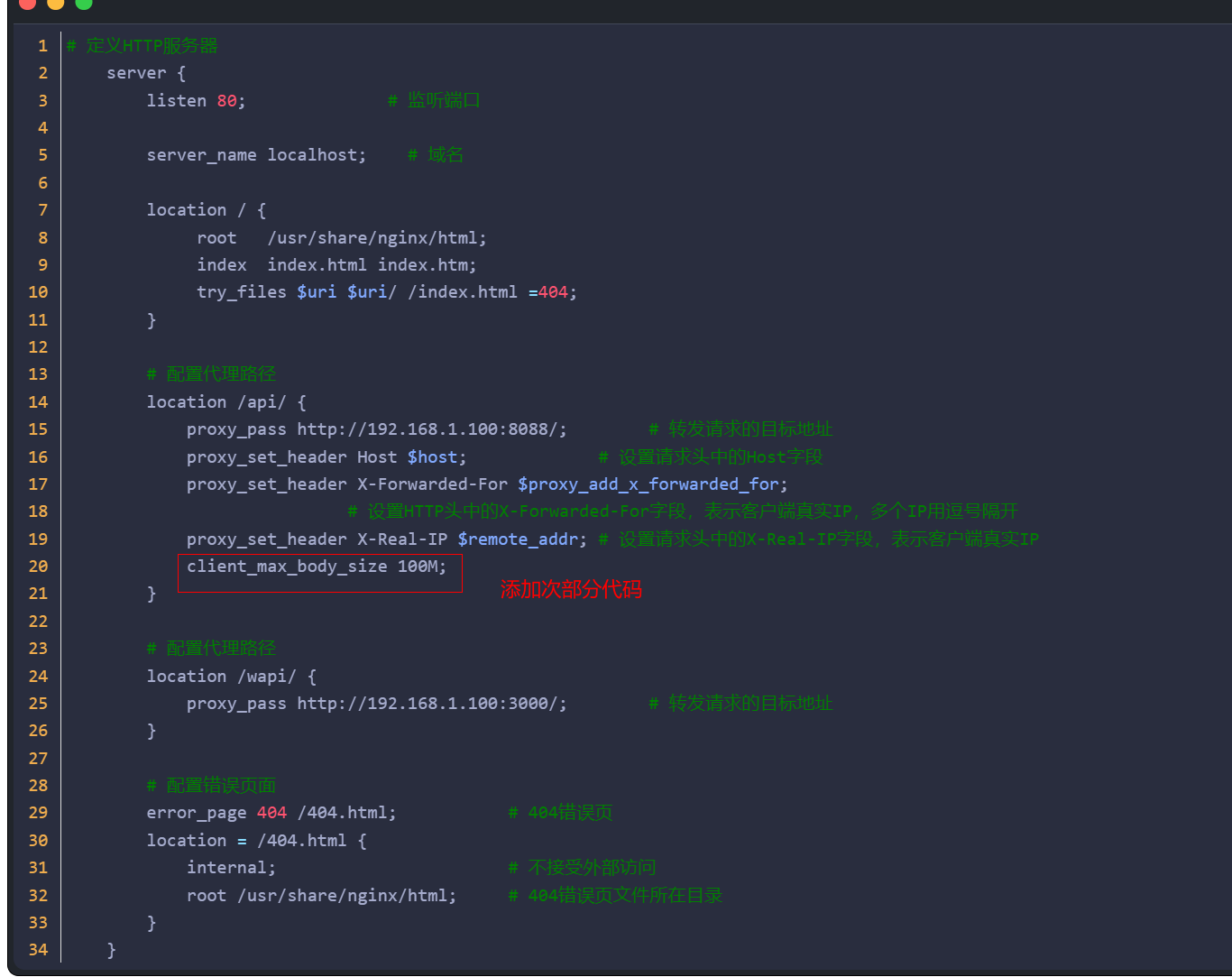Click the '# 监听端口' comment
The width and height of the screenshot is (1232, 977).
point(434,100)
